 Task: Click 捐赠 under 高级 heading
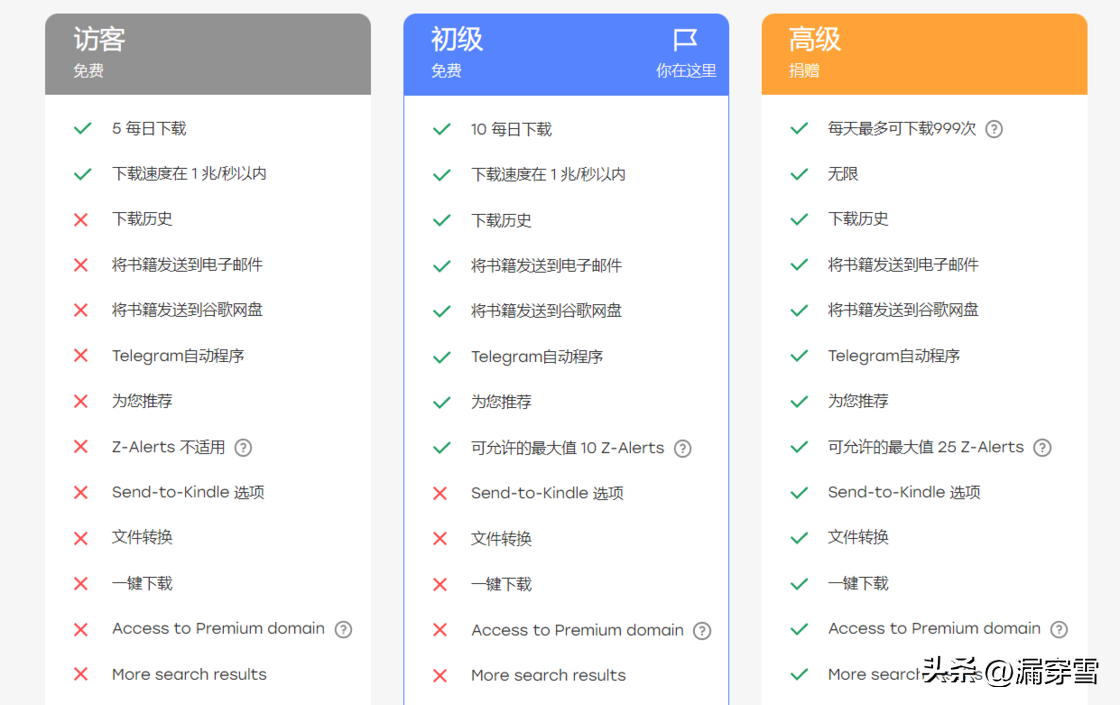[x=804, y=71]
